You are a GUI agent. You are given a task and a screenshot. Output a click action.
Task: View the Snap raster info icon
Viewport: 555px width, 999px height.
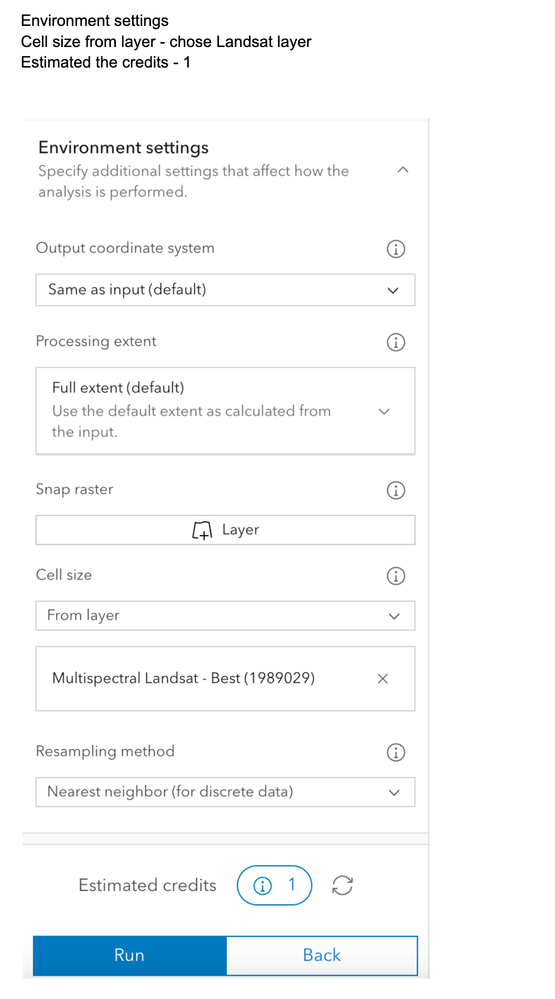pyautogui.click(x=396, y=491)
